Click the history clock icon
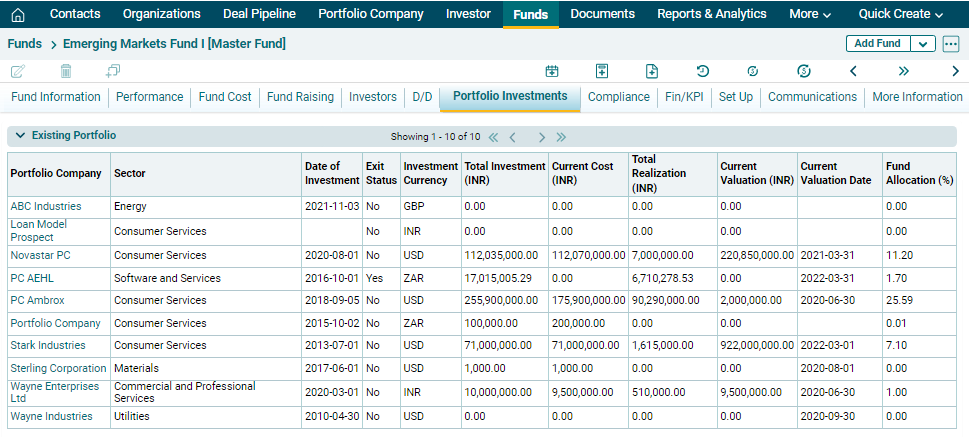This screenshot has height=437, width=969. tap(703, 71)
